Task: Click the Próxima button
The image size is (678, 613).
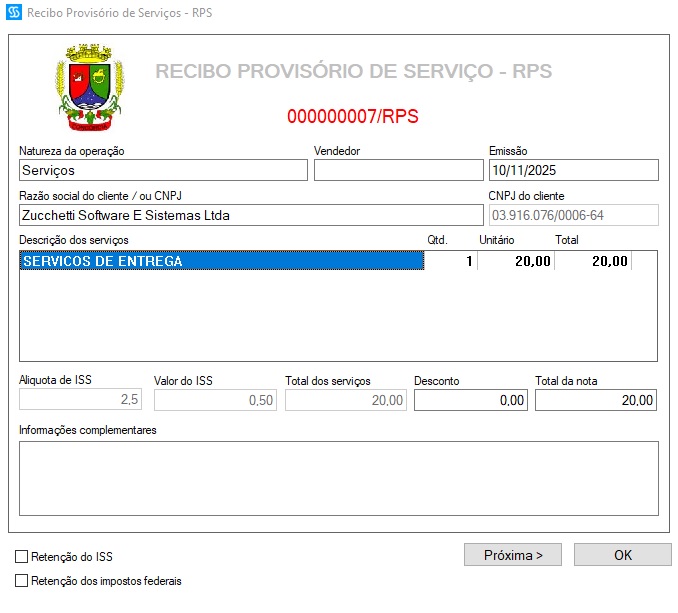Action: pyautogui.click(x=512, y=555)
